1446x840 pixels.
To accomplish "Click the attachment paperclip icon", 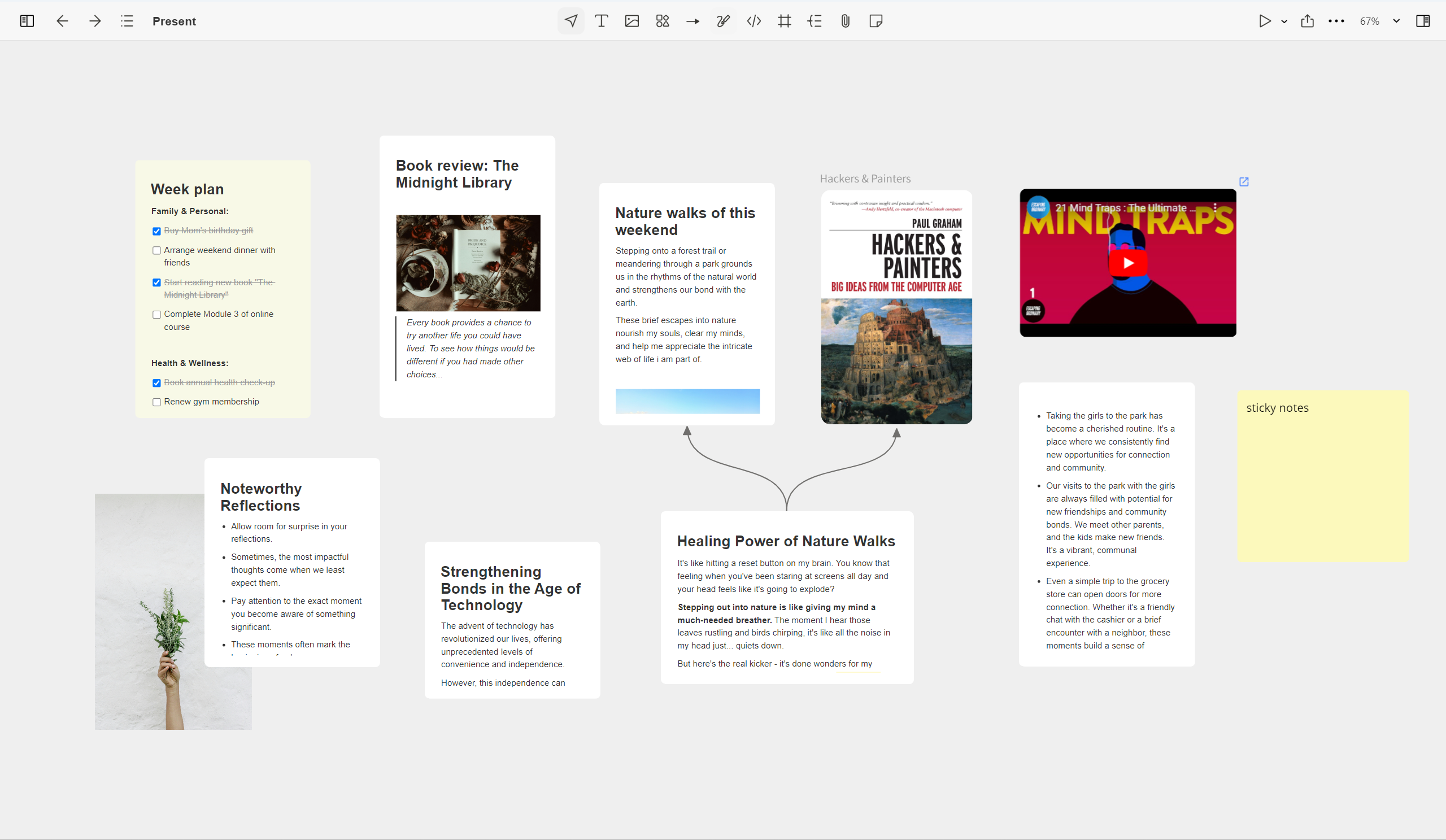I will pyautogui.click(x=845, y=21).
